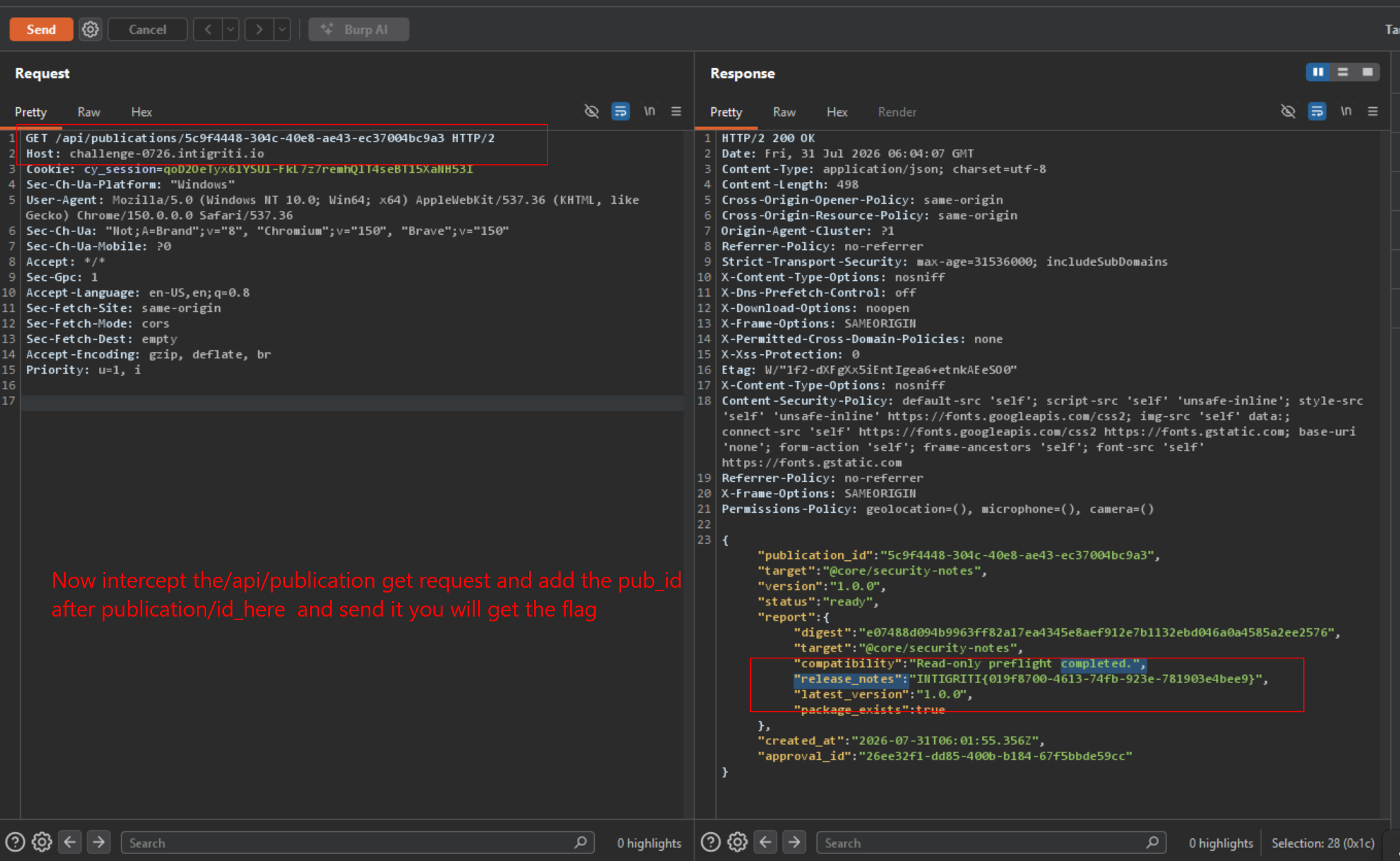Screen dimensions: 1400x861
Task: Click the Cancel button
Action: (x=148, y=30)
